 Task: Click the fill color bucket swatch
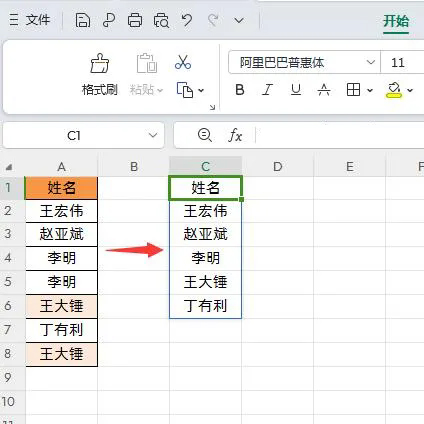click(x=394, y=90)
